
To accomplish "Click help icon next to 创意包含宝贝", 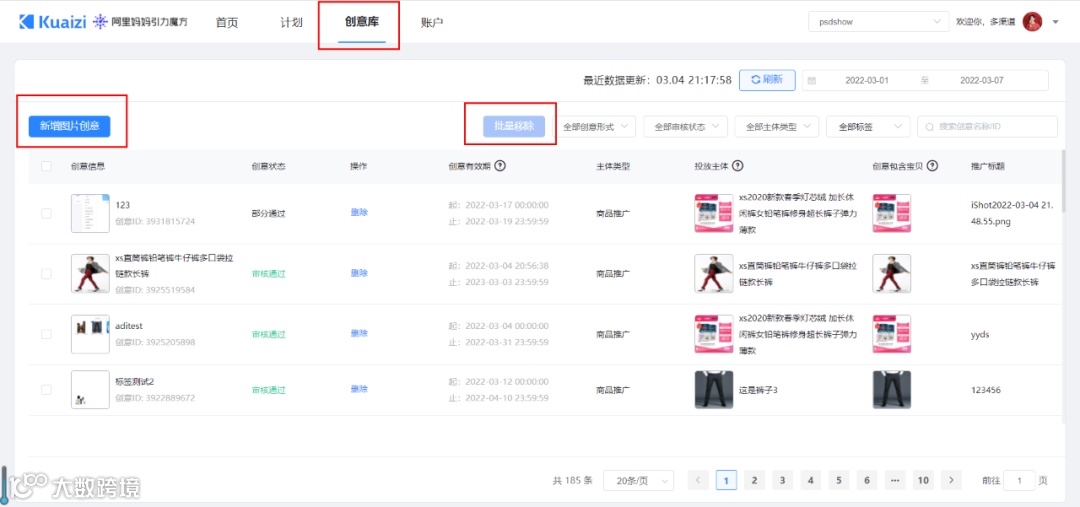I will (933, 166).
